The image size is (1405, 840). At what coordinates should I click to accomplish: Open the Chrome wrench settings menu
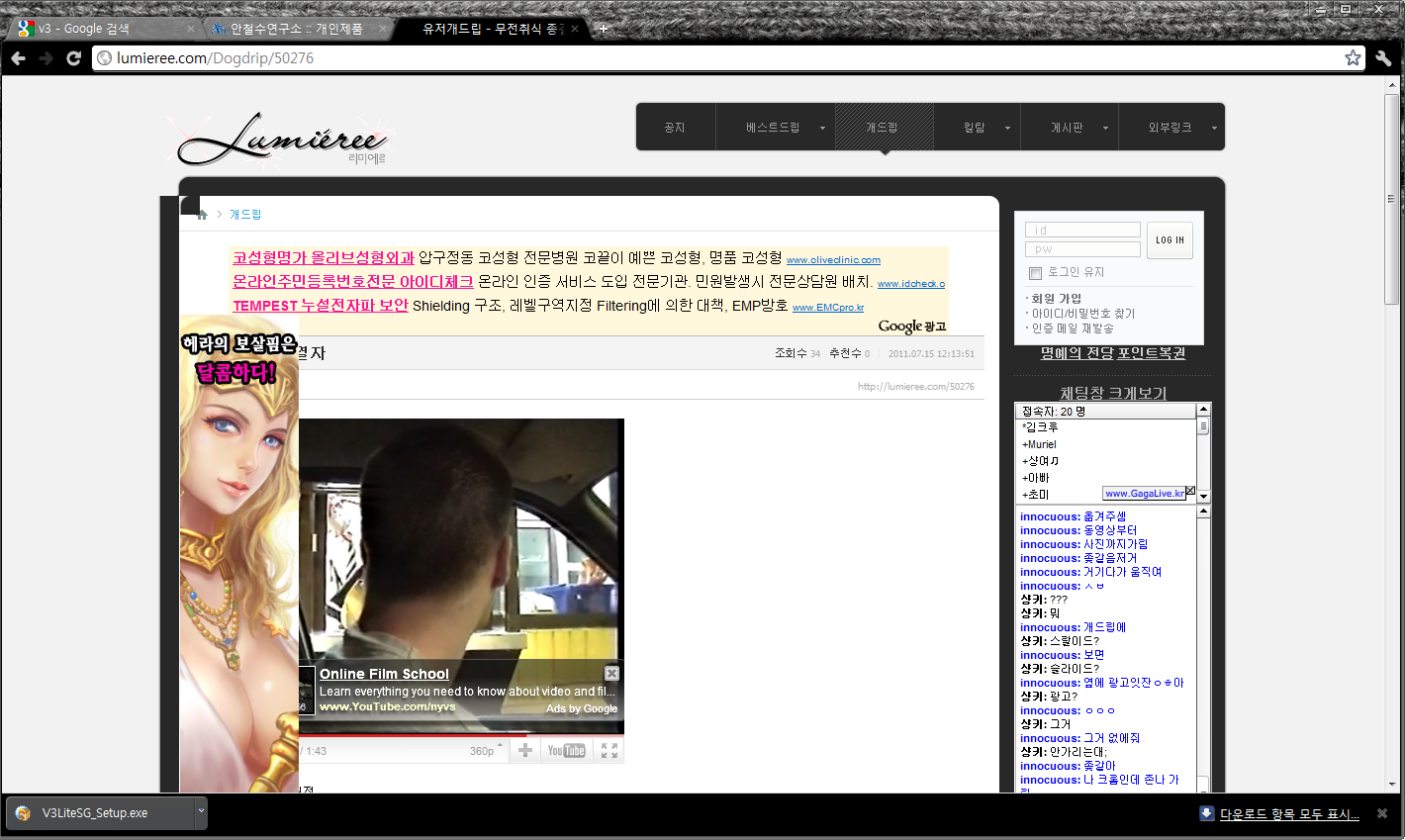(x=1383, y=58)
